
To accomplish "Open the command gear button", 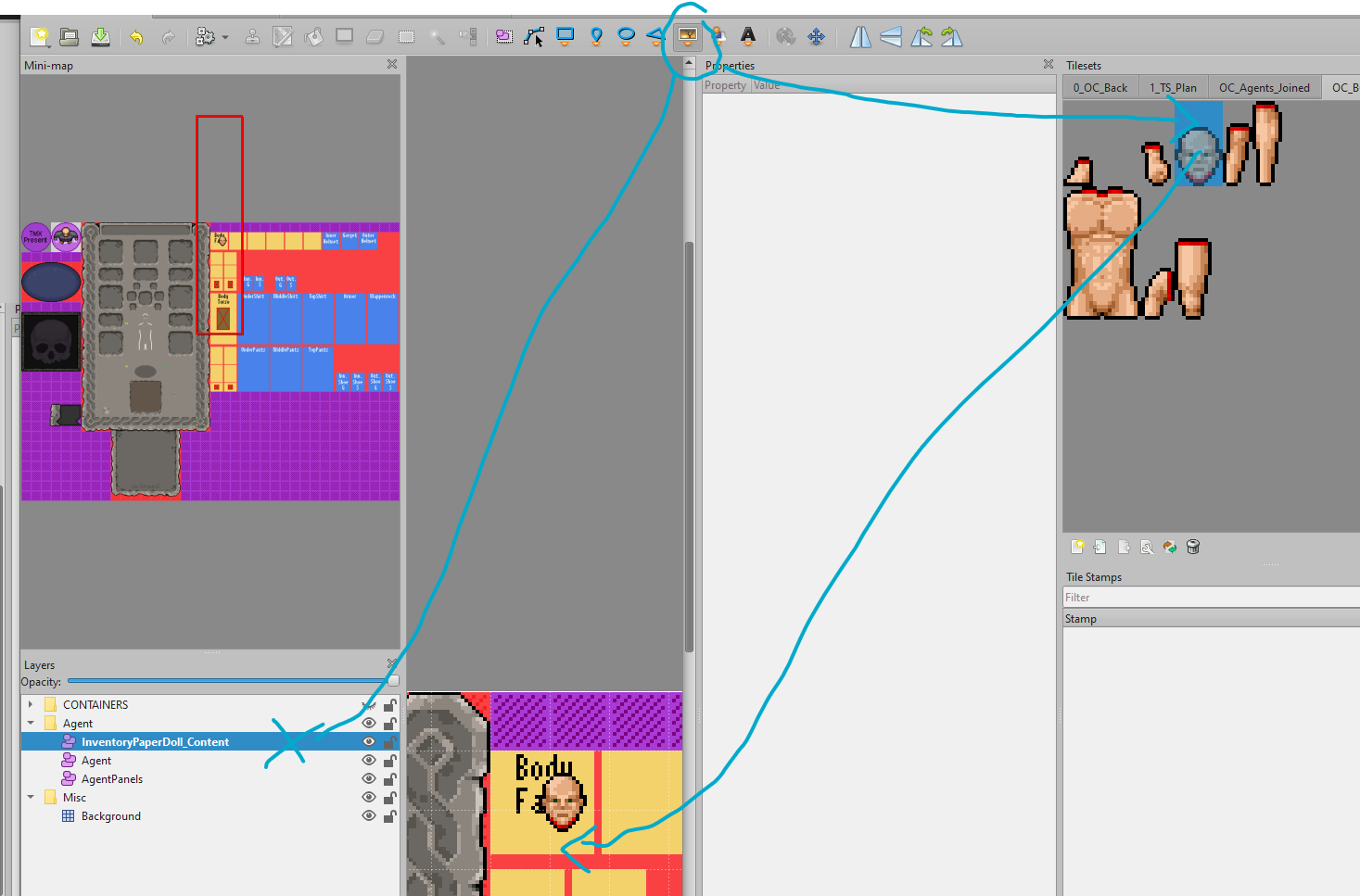I will click(205, 37).
